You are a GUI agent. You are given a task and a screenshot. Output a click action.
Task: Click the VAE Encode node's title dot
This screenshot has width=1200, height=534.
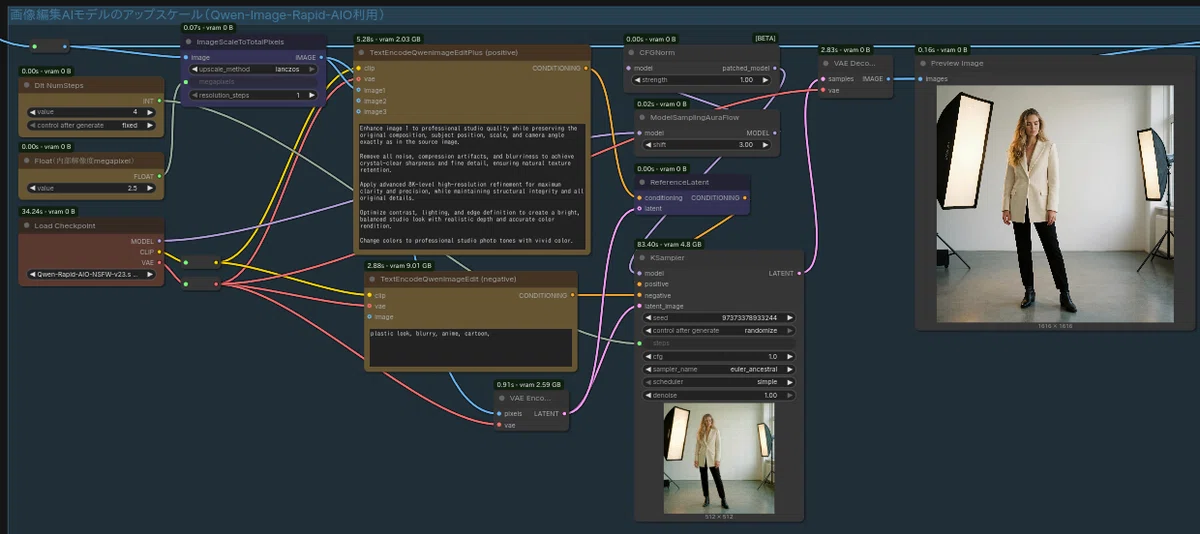click(x=502, y=398)
